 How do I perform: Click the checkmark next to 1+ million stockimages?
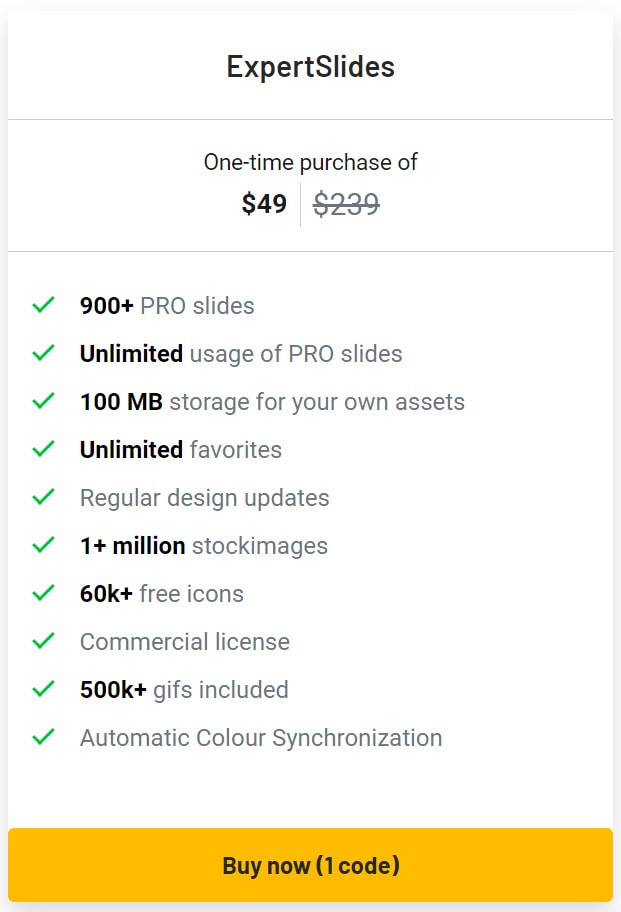coord(44,545)
